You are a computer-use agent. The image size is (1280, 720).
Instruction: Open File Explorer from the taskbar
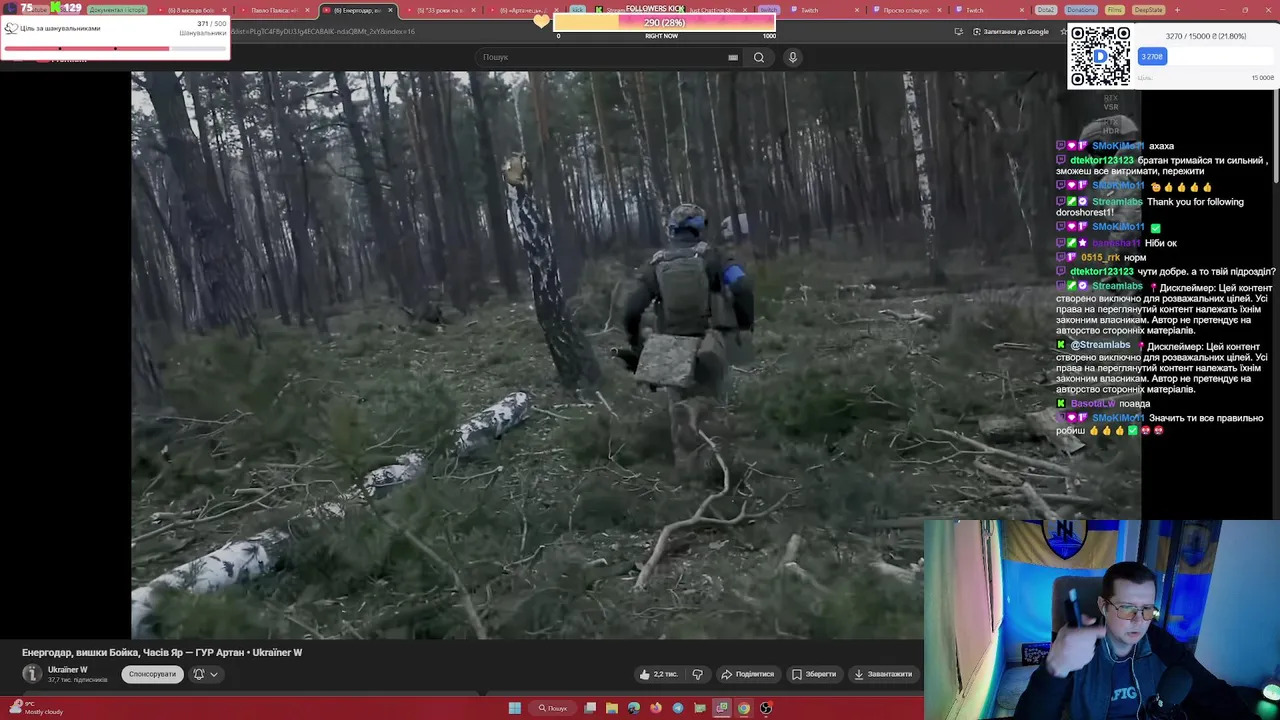pos(612,708)
